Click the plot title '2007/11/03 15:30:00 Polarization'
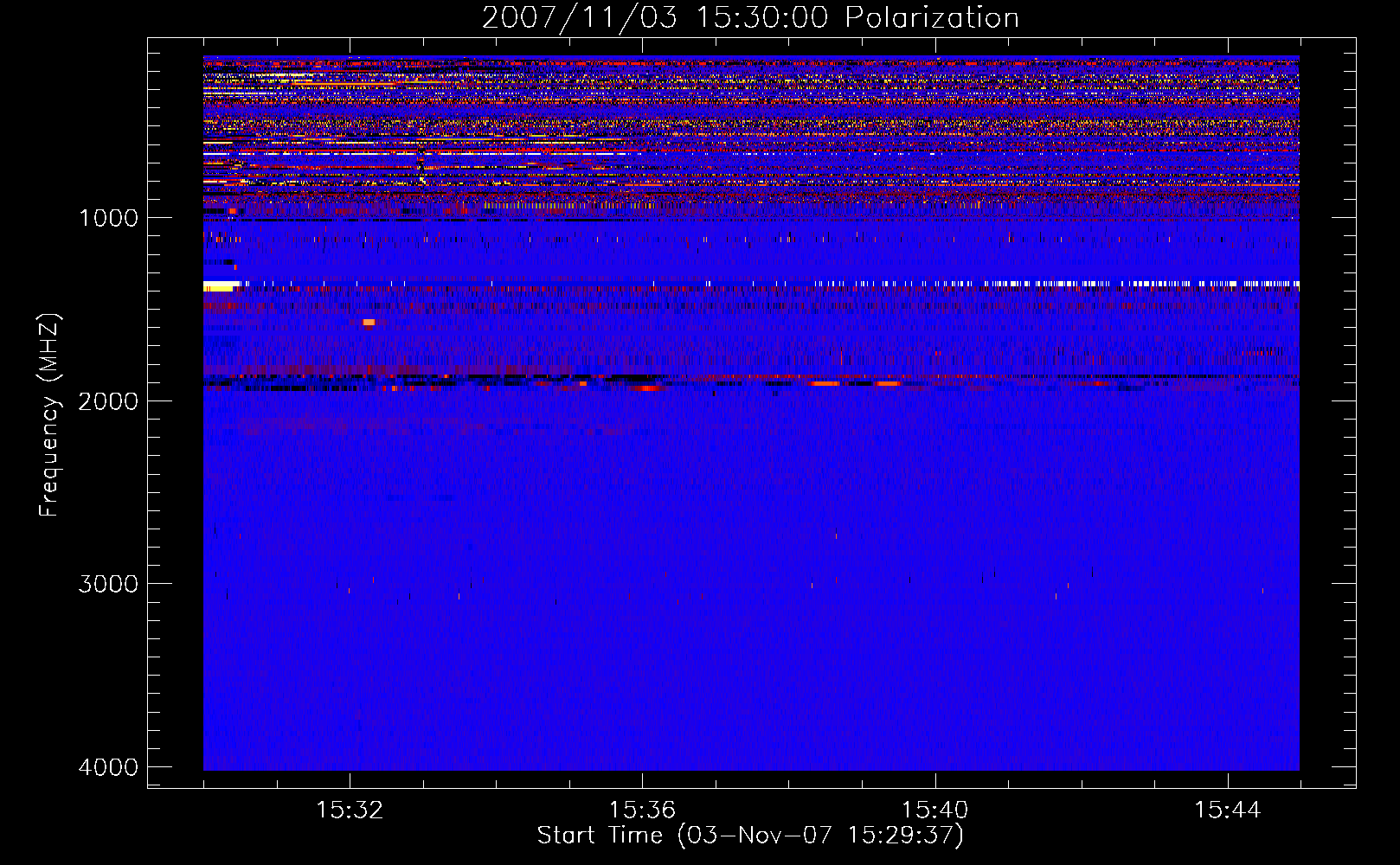Image resolution: width=1400 pixels, height=865 pixels. (x=750, y=18)
